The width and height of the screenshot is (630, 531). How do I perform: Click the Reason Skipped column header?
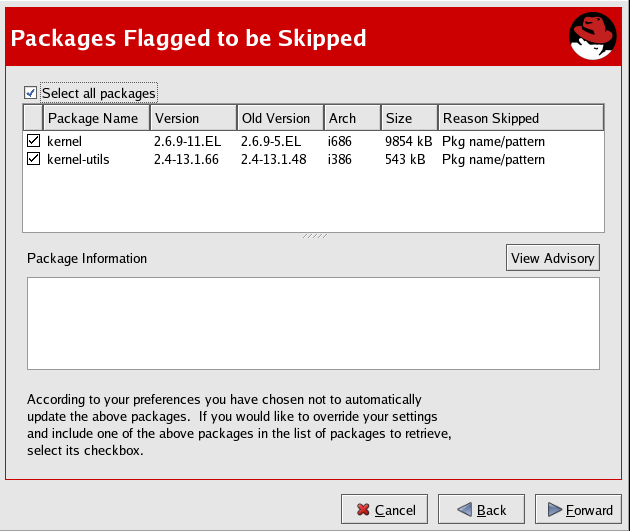pos(520,118)
